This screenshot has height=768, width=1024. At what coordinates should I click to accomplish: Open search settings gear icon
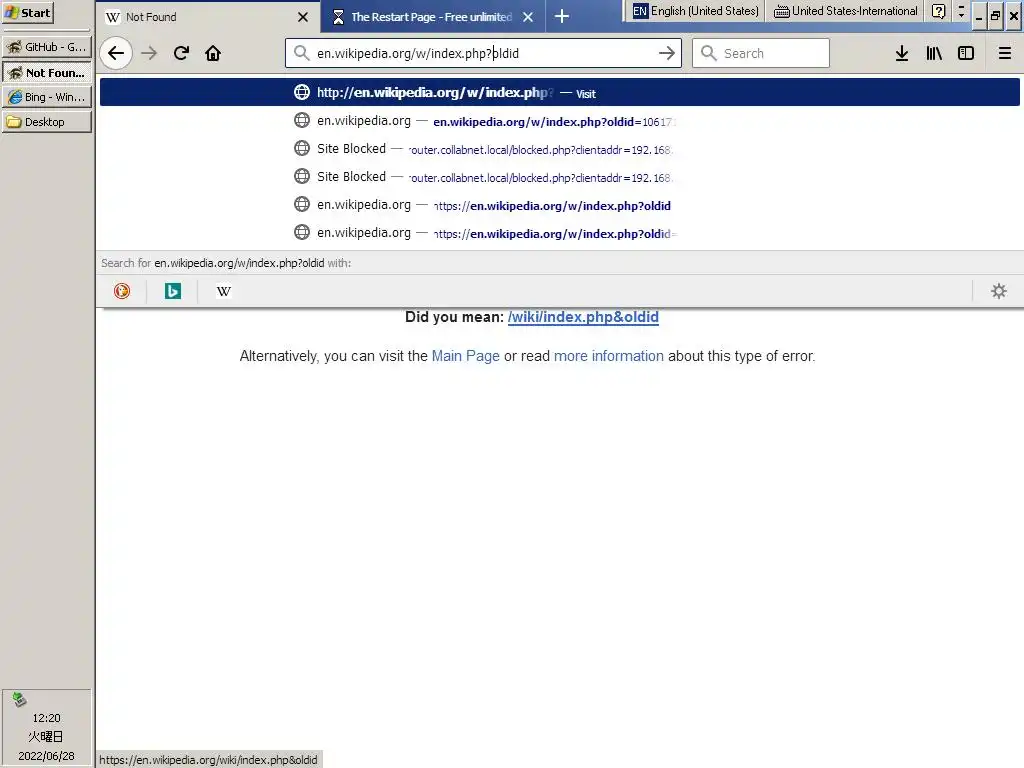point(999,291)
